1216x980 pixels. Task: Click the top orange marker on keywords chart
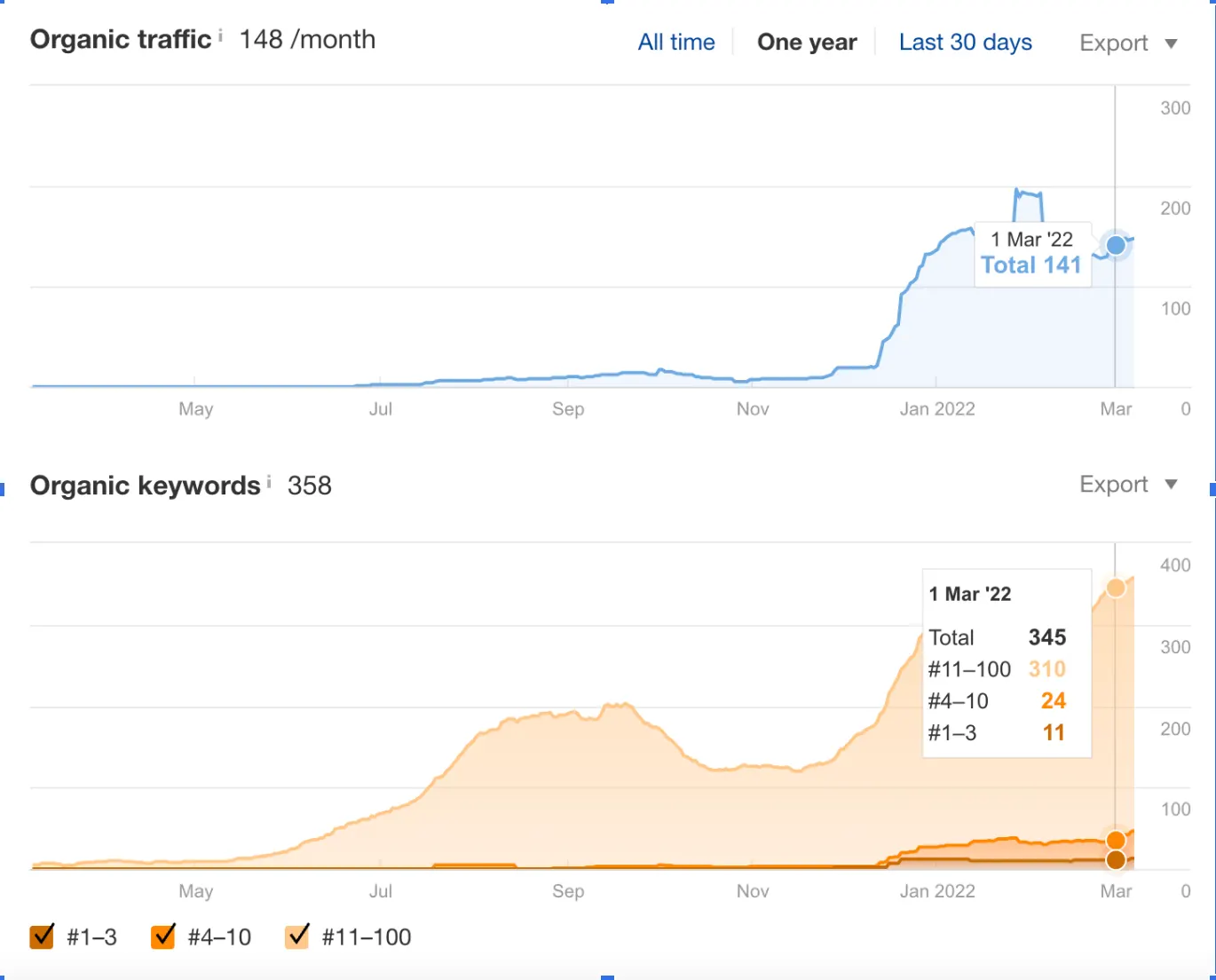1116,587
